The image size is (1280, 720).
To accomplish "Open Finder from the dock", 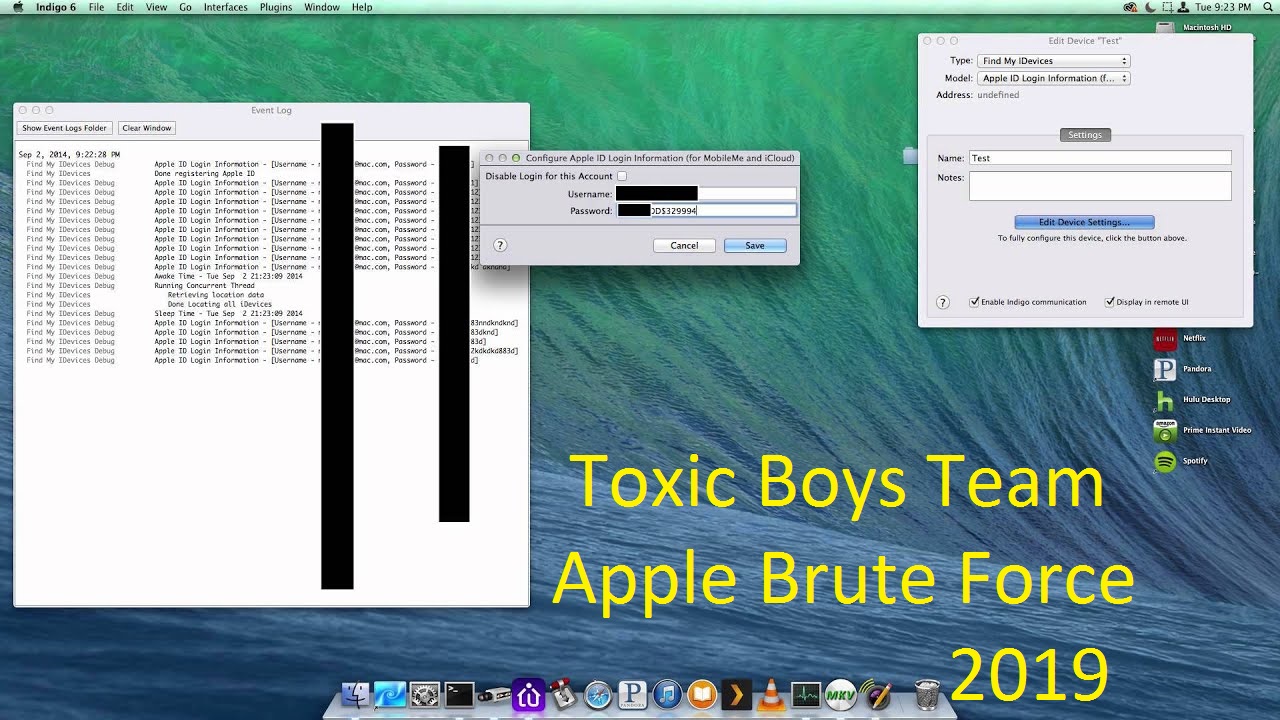I will [355, 694].
